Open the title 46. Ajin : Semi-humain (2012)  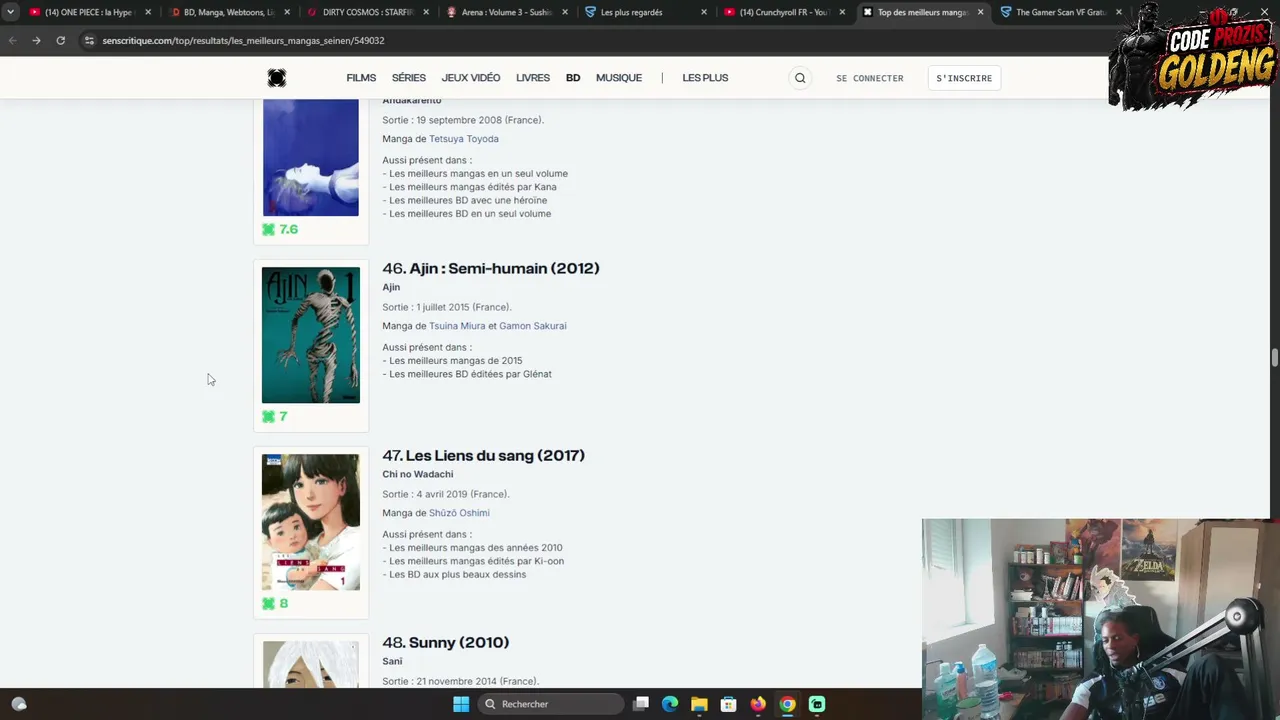point(491,268)
